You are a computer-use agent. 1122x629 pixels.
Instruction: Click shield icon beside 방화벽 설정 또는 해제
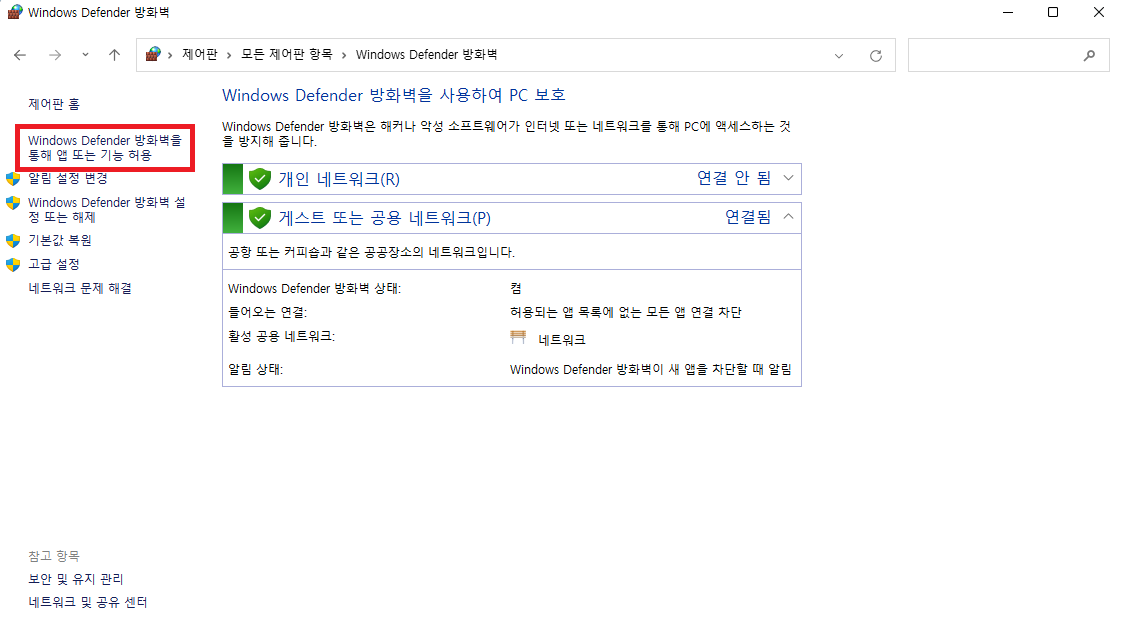[x=13, y=203]
